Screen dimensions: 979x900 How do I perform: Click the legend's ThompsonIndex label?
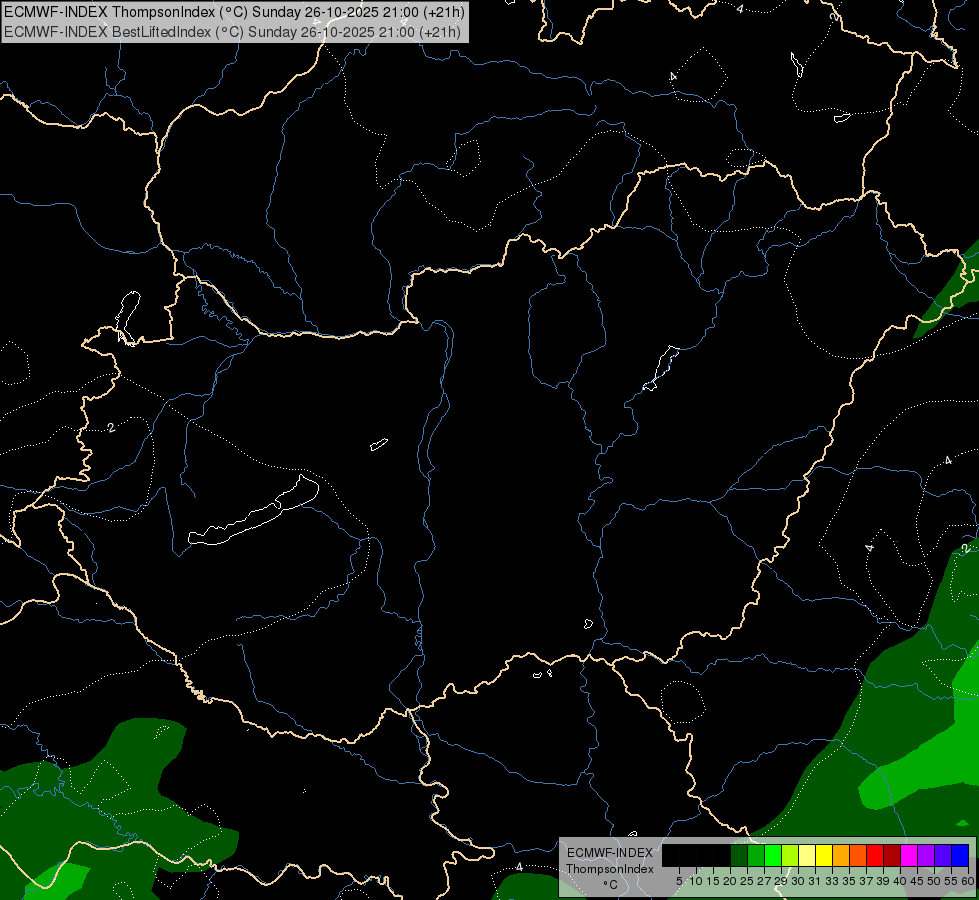pos(610,869)
